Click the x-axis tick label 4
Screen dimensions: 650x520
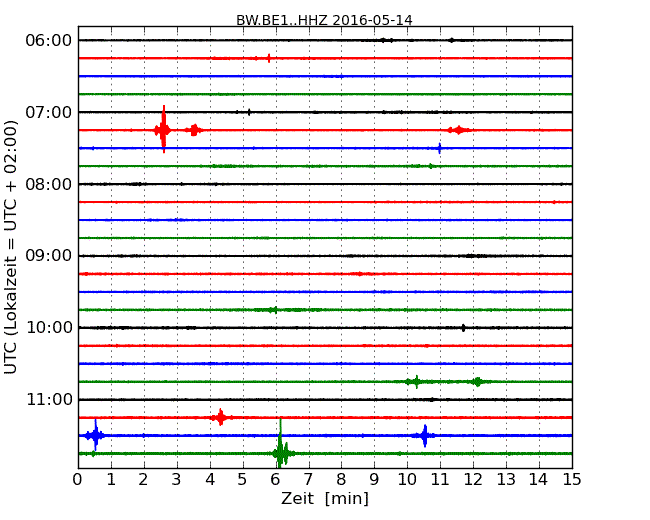(210, 479)
